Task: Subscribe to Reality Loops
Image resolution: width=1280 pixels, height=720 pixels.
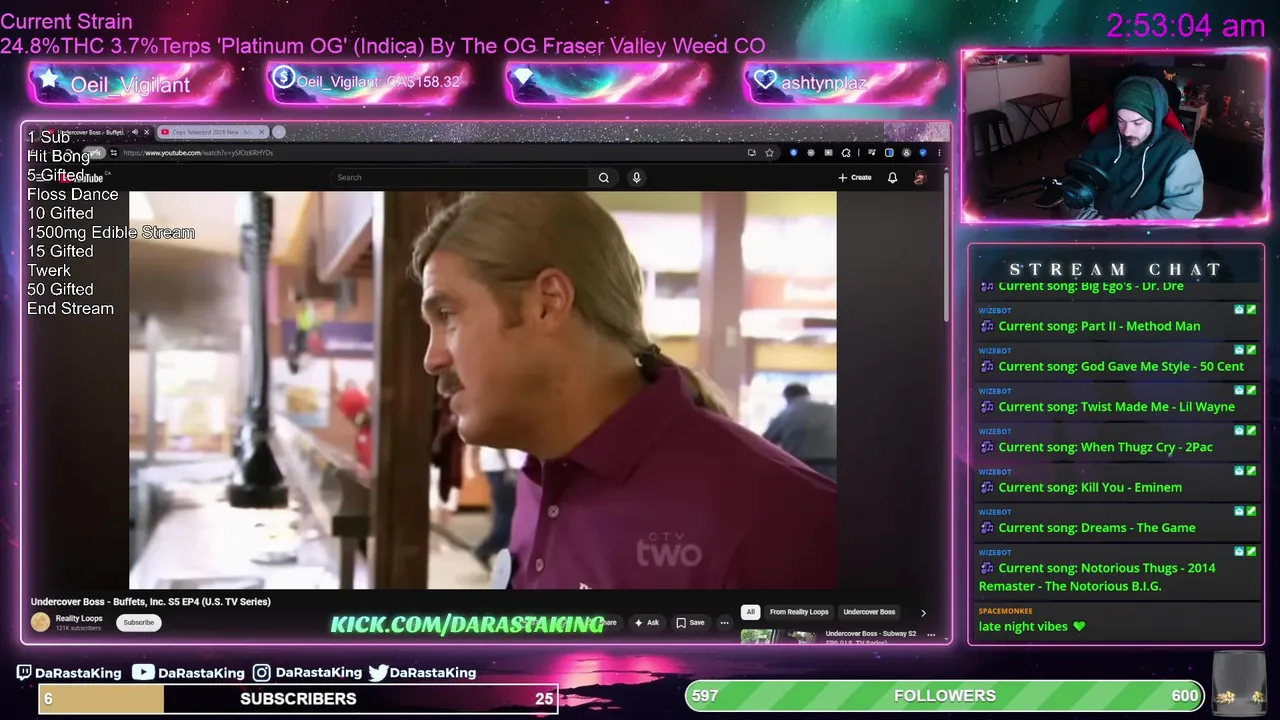Action: coord(139,622)
